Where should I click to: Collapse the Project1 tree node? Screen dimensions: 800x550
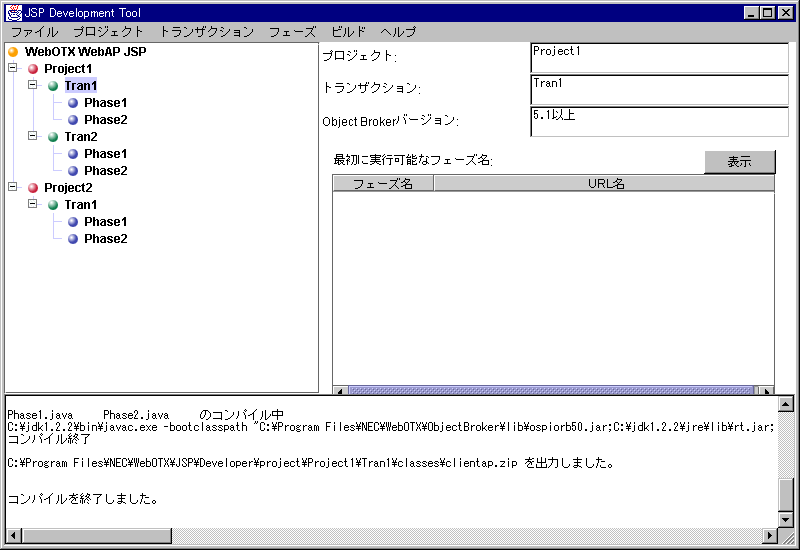click(12, 69)
